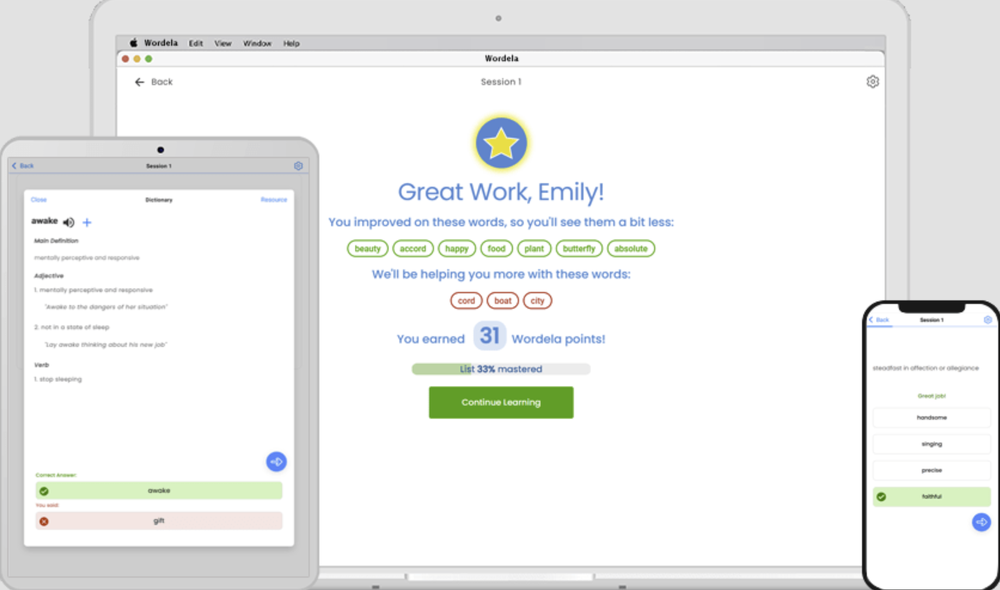Viewport: 1000px width, 590px height.
Task: Click the blue next arrow on the phone quiz
Action: click(981, 522)
